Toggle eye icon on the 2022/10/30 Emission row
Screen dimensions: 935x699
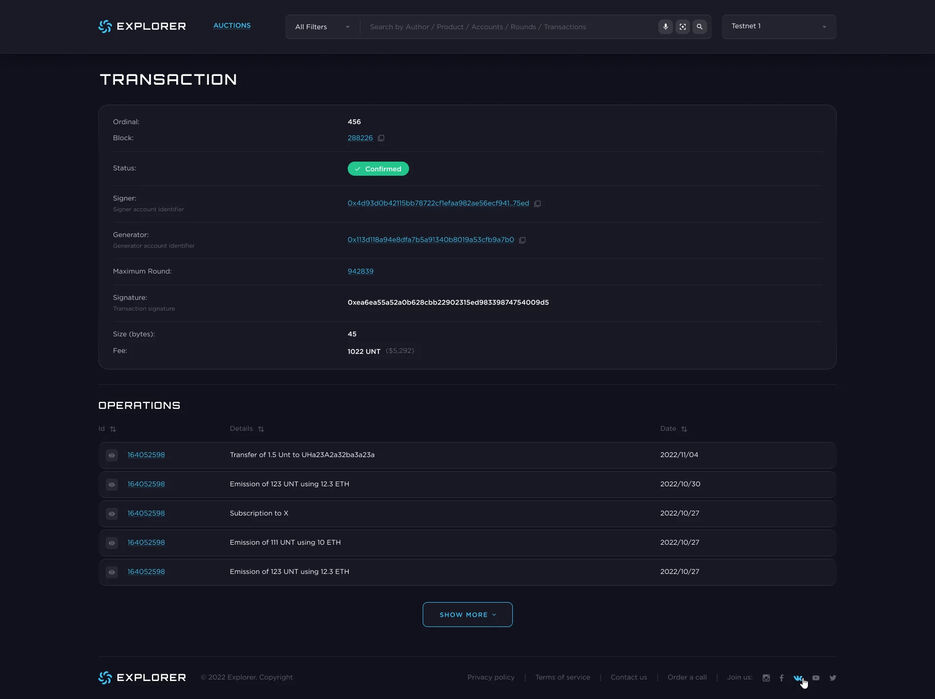point(112,484)
